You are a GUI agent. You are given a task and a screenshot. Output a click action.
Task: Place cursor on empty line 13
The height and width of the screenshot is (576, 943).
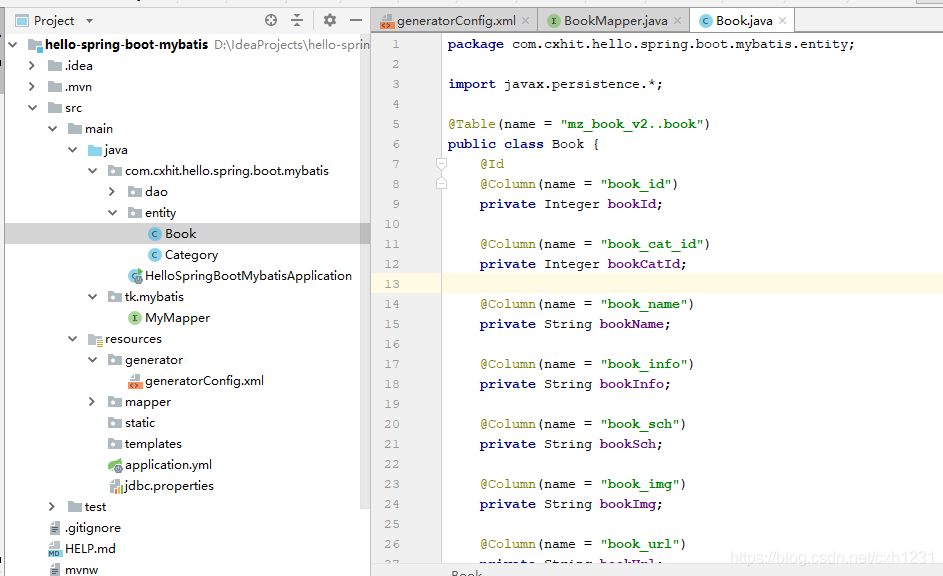coord(692,284)
